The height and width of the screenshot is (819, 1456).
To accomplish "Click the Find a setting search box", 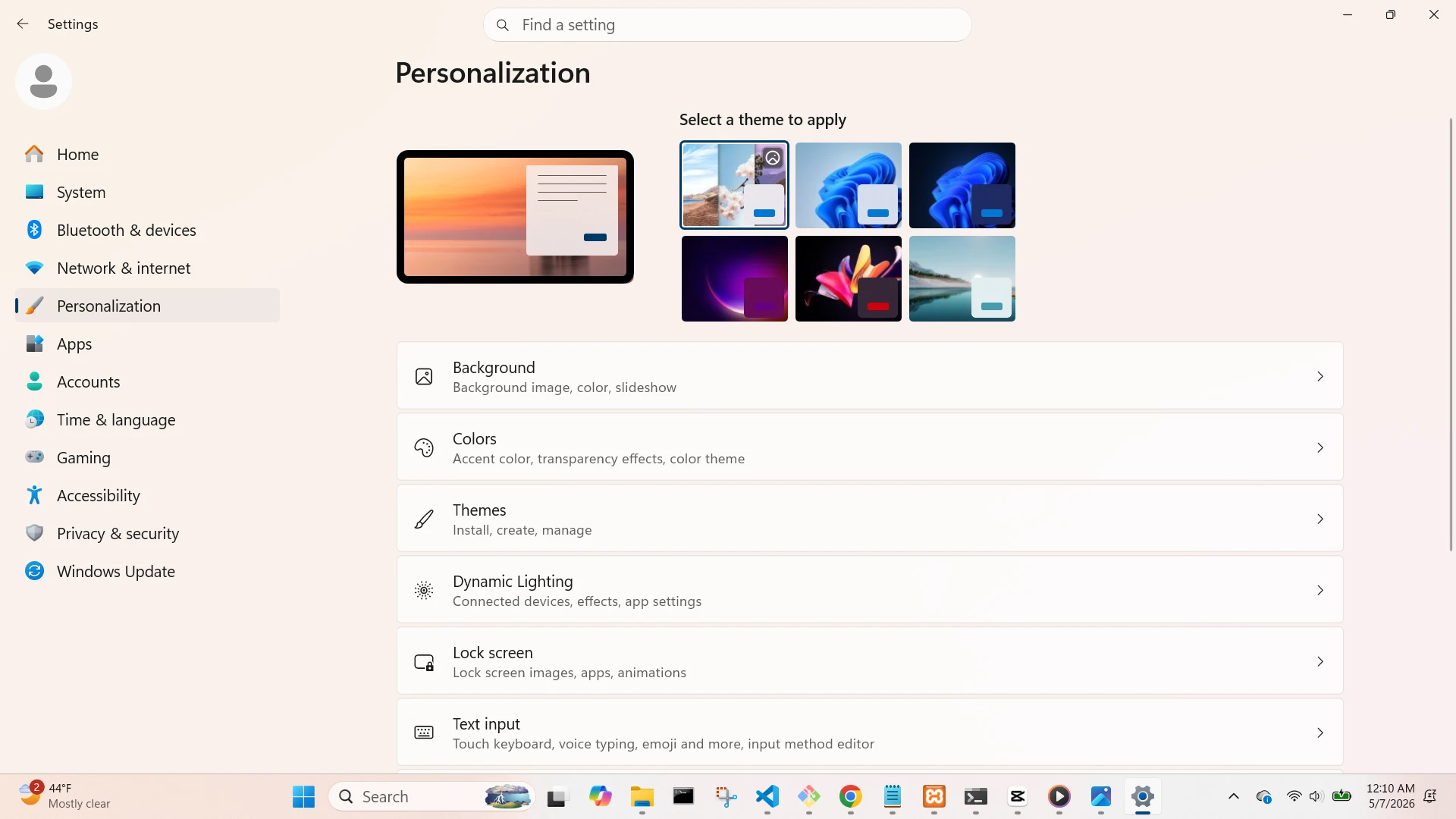I will click(727, 25).
